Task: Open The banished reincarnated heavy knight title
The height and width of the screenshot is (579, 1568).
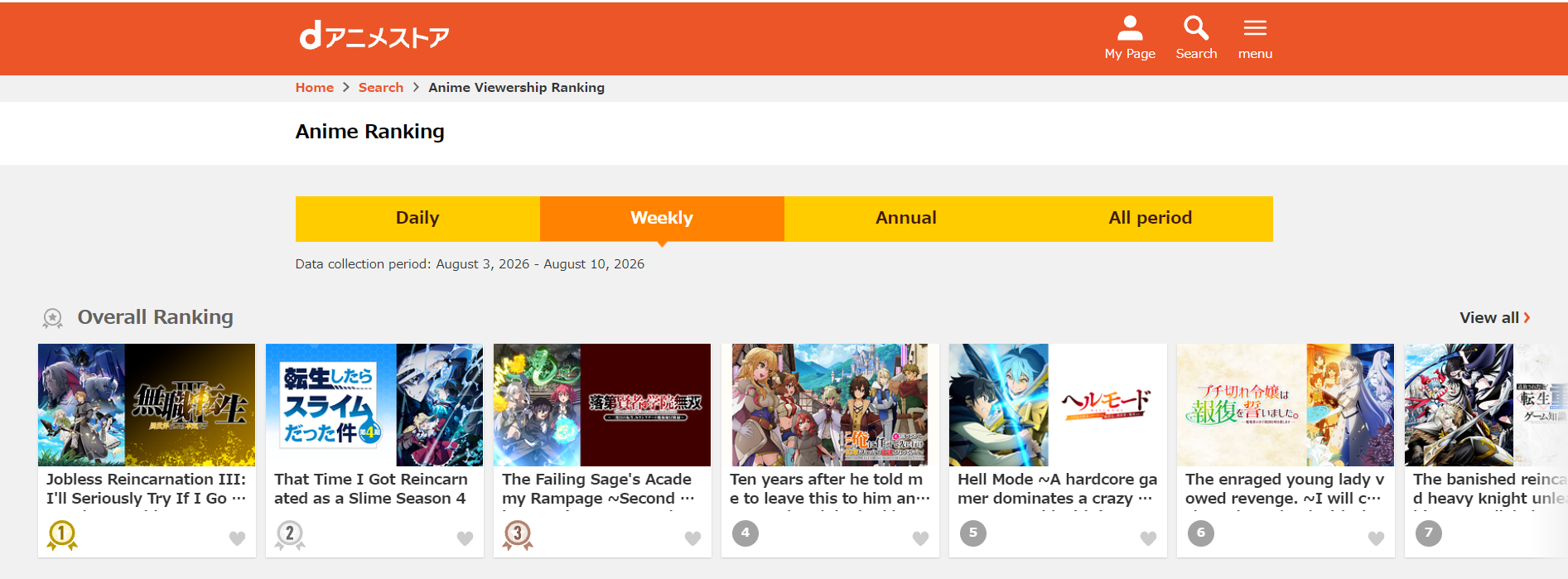Action: pos(1490,489)
